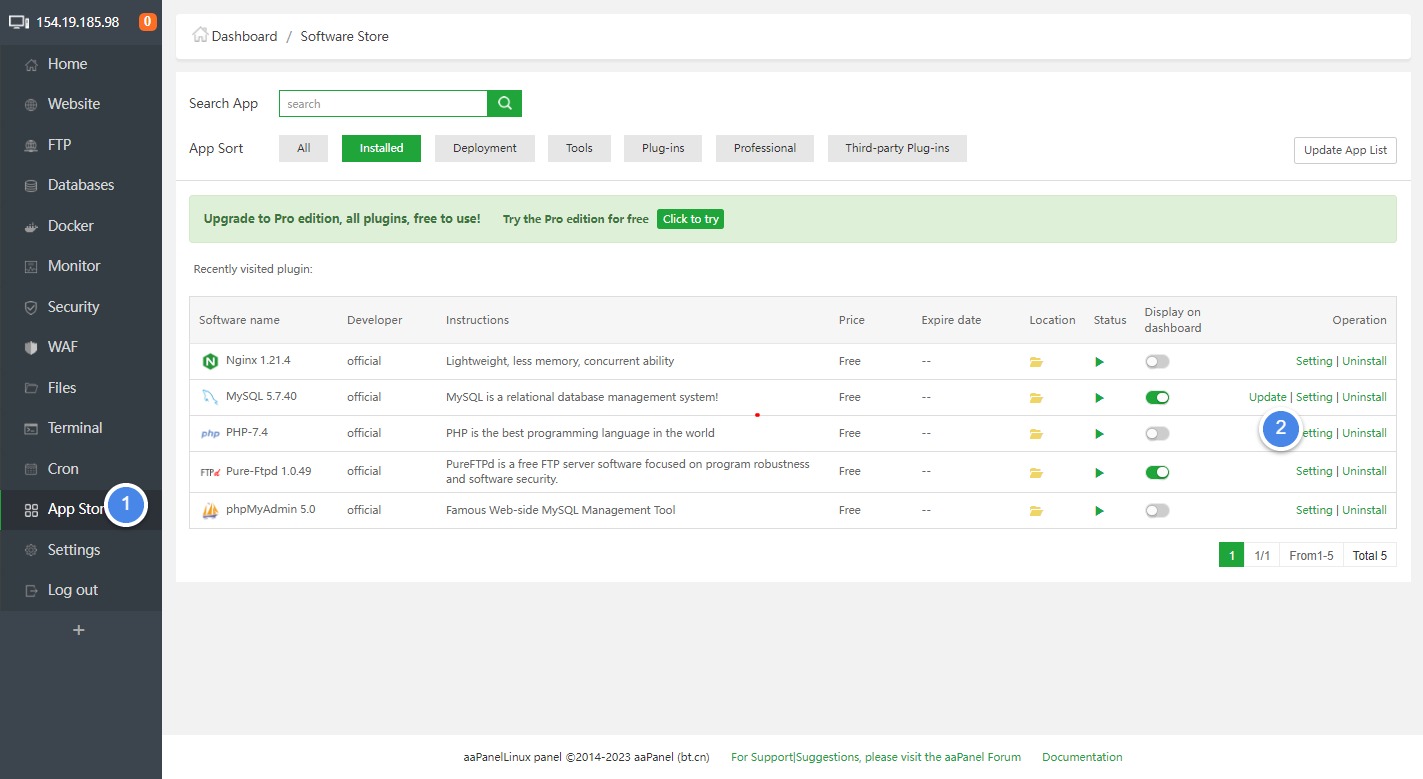Click the Update App List button
This screenshot has width=1423, height=779.
coord(1345,150)
